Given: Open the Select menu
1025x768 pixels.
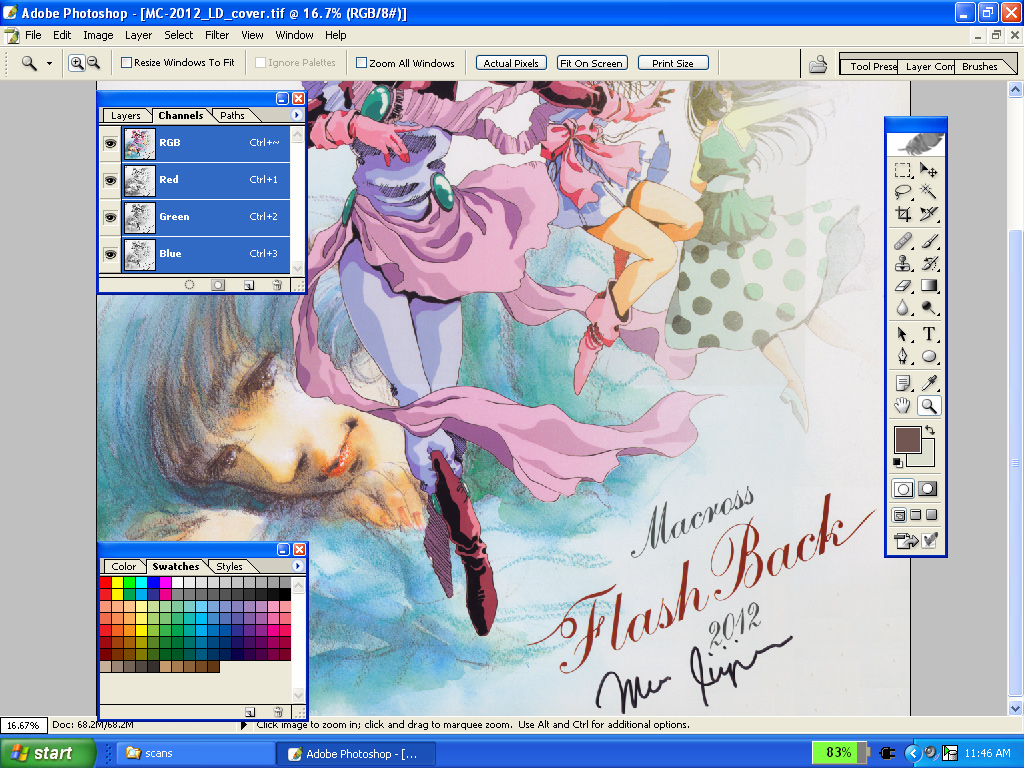Looking at the screenshot, I should pyautogui.click(x=178, y=35).
